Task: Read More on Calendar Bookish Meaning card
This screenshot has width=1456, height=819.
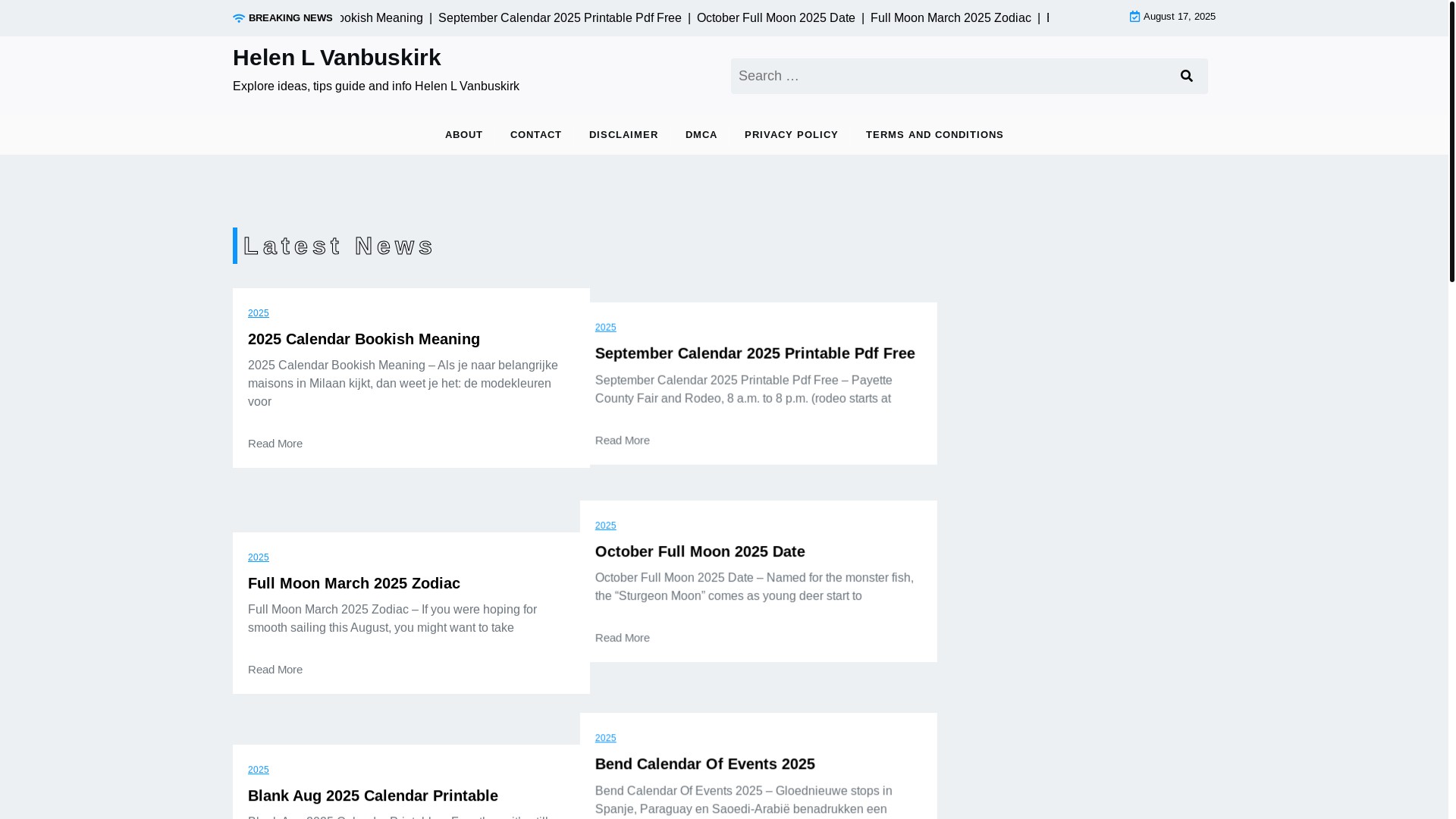Action: tap(275, 444)
